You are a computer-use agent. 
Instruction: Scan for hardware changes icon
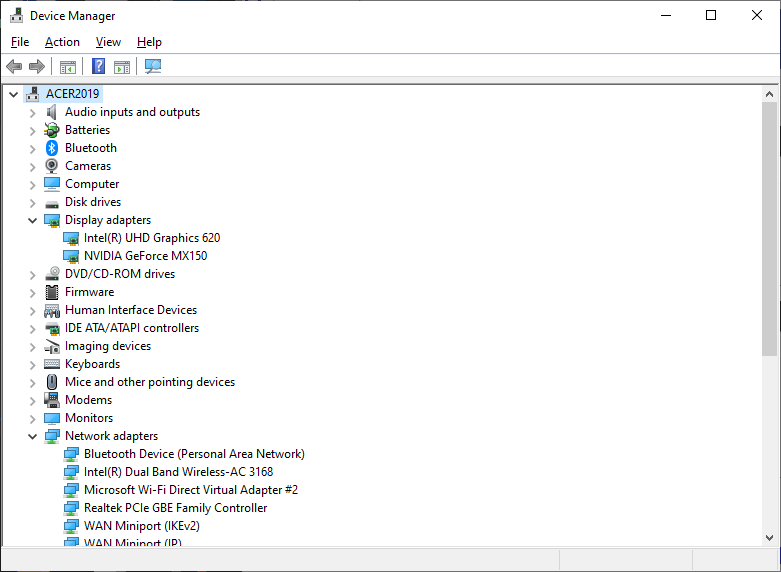(x=153, y=66)
